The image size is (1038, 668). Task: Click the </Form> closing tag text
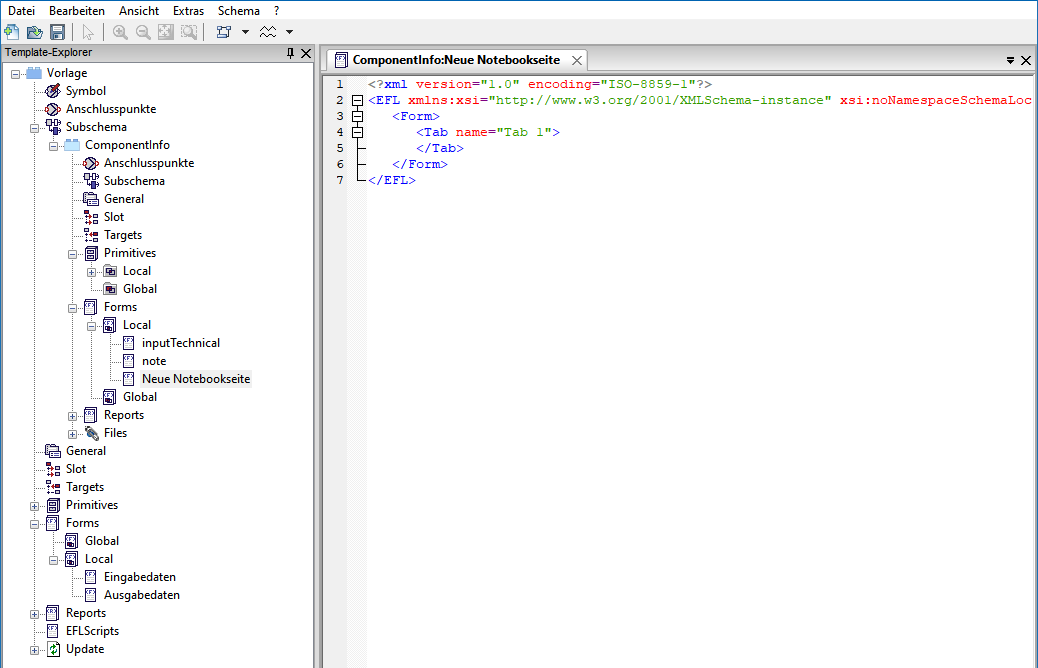click(420, 164)
